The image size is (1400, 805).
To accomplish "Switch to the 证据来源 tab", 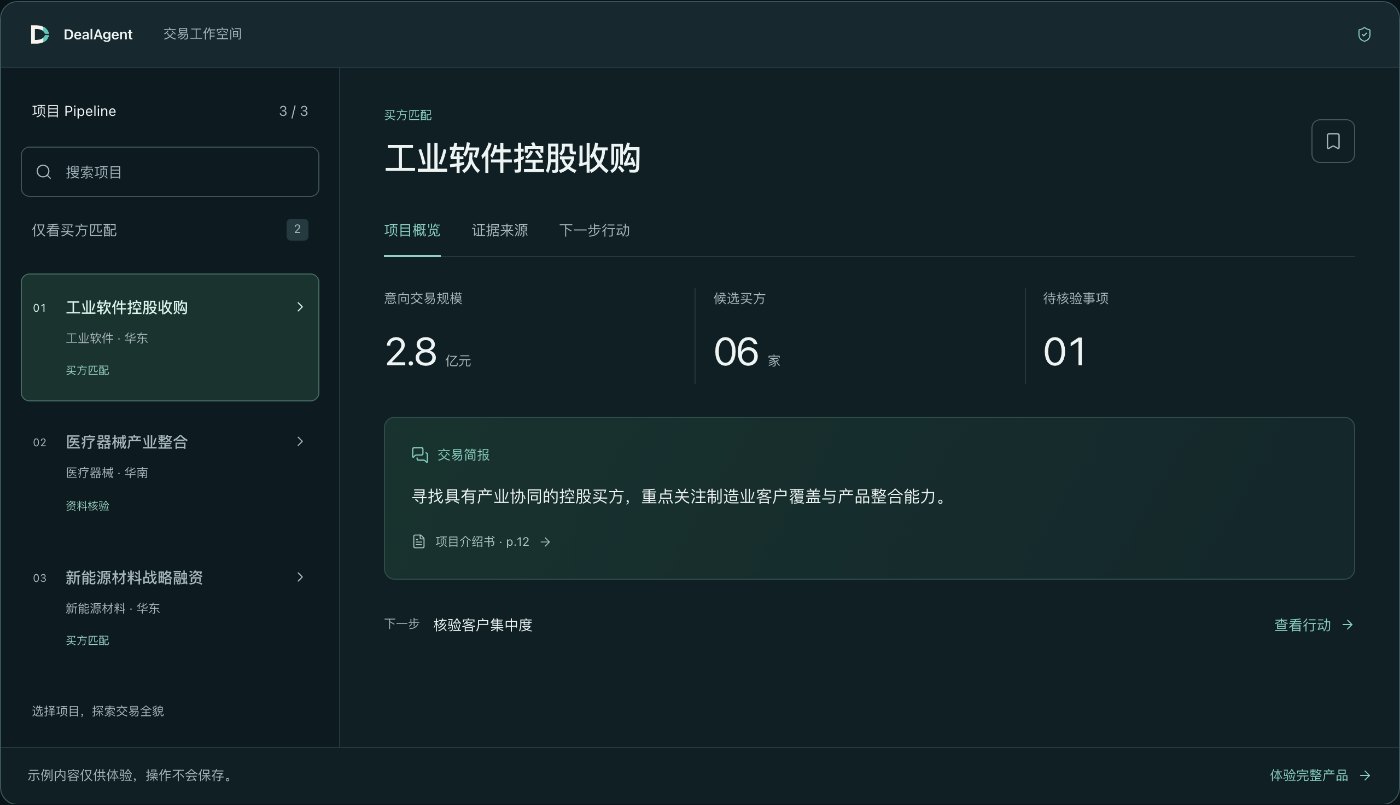I will pos(500,230).
